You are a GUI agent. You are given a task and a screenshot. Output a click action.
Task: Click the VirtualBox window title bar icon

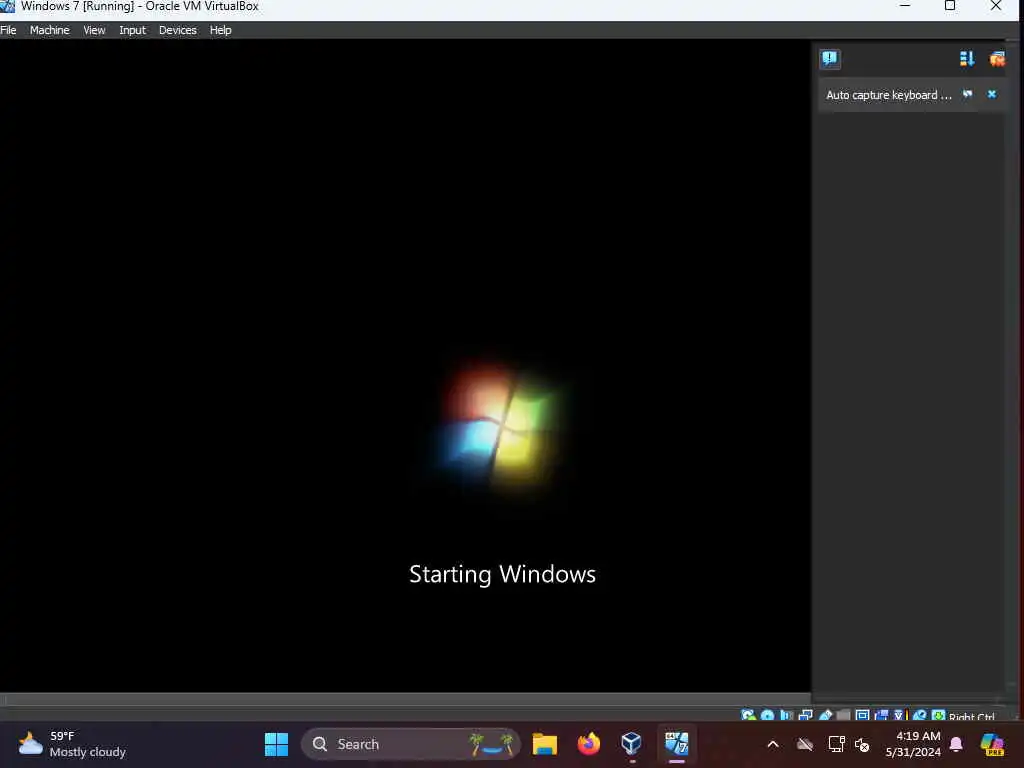8,7
